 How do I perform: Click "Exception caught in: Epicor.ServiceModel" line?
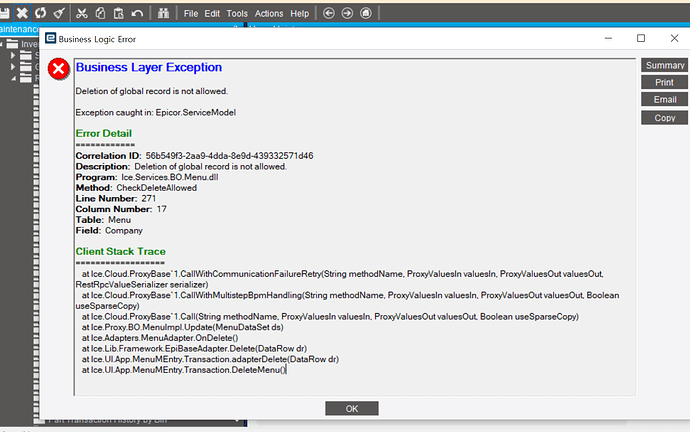156,113
